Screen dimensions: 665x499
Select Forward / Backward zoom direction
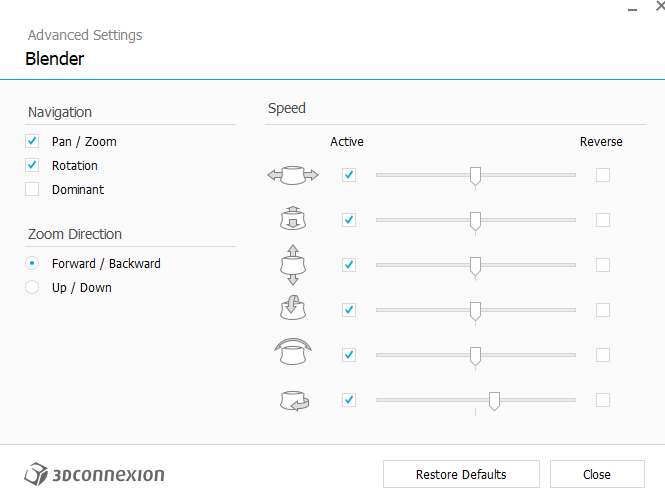[x=32, y=263]
